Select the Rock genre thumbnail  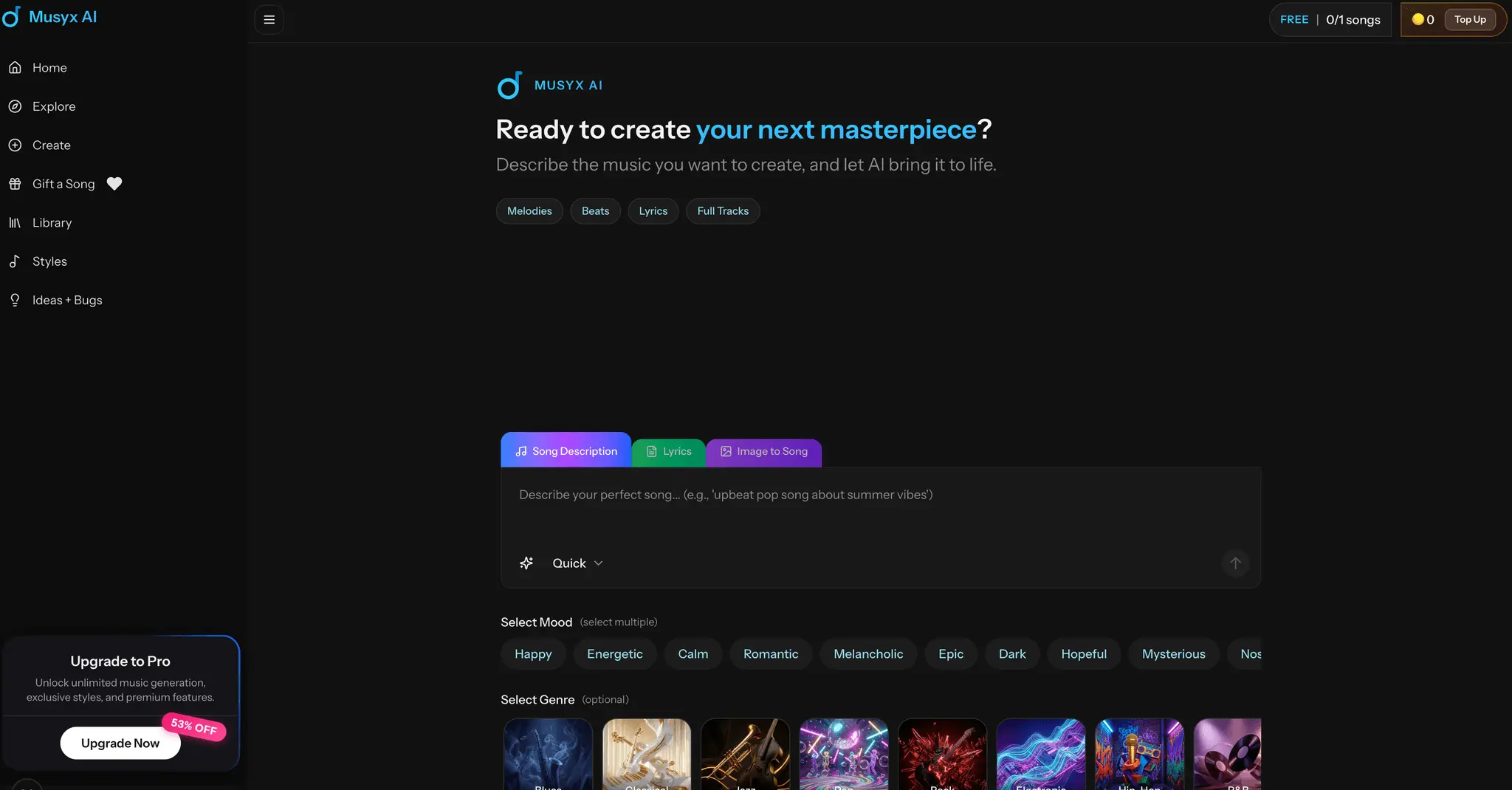[943, 755]
